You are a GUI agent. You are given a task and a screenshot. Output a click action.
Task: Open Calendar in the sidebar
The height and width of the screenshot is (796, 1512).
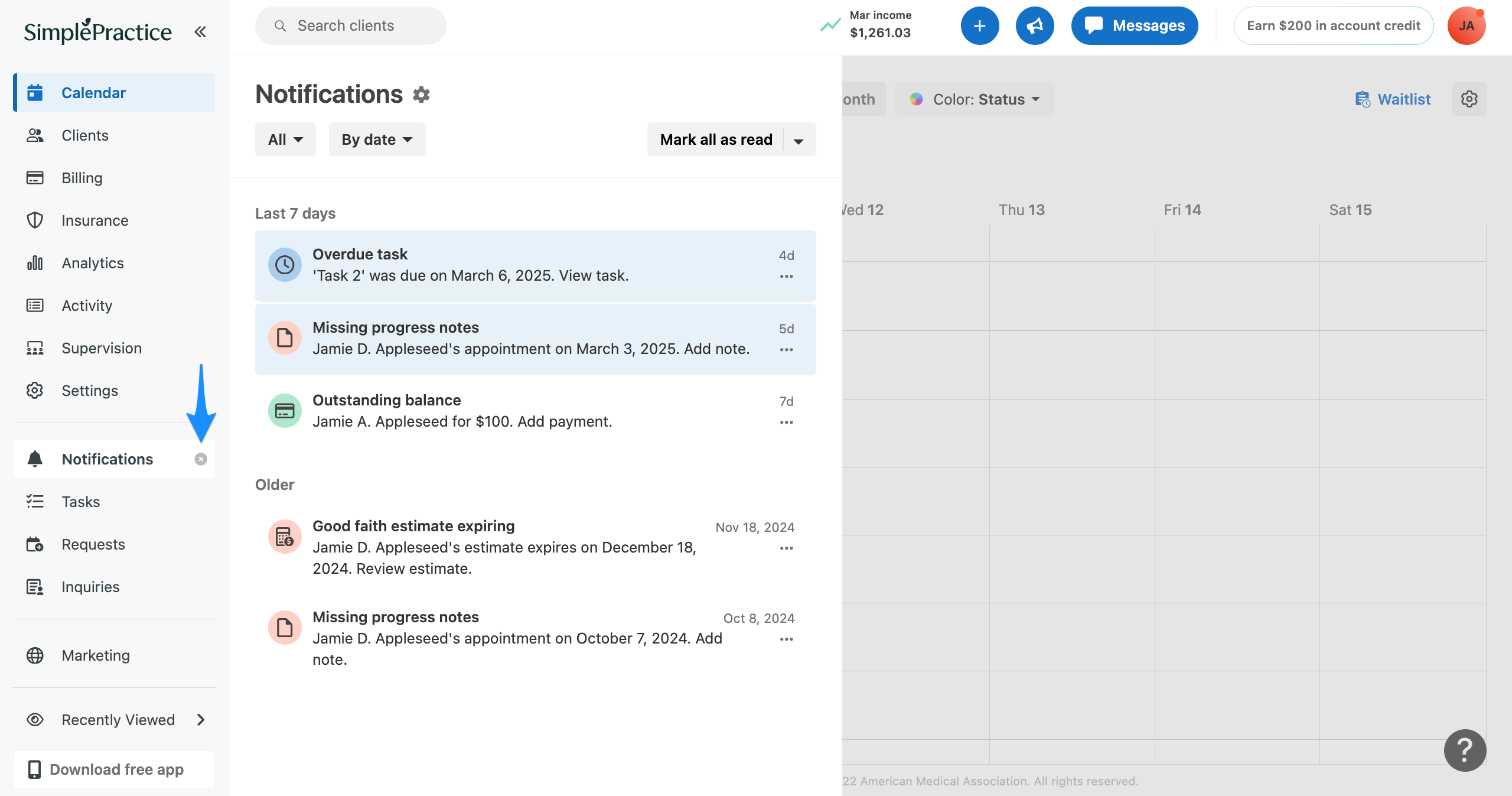pos(115,93)
